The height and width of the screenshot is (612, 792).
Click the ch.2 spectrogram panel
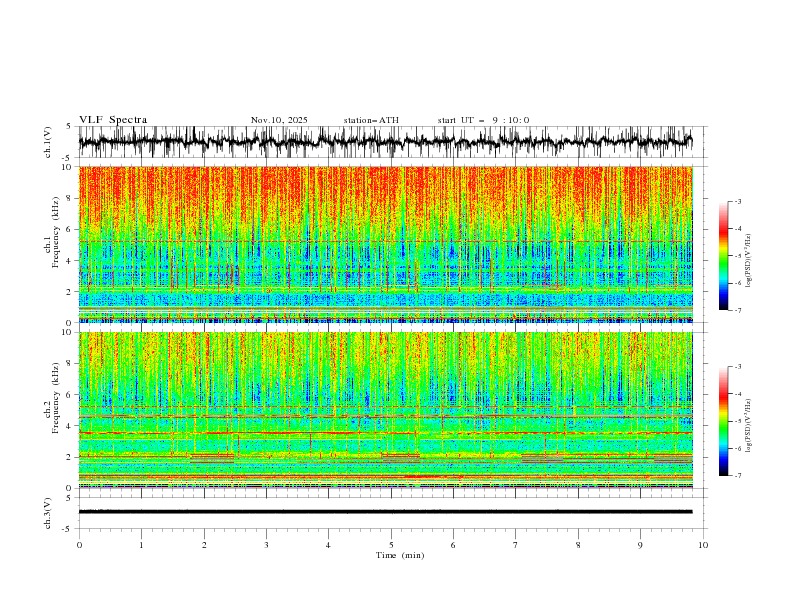click(x=385, y=410)
